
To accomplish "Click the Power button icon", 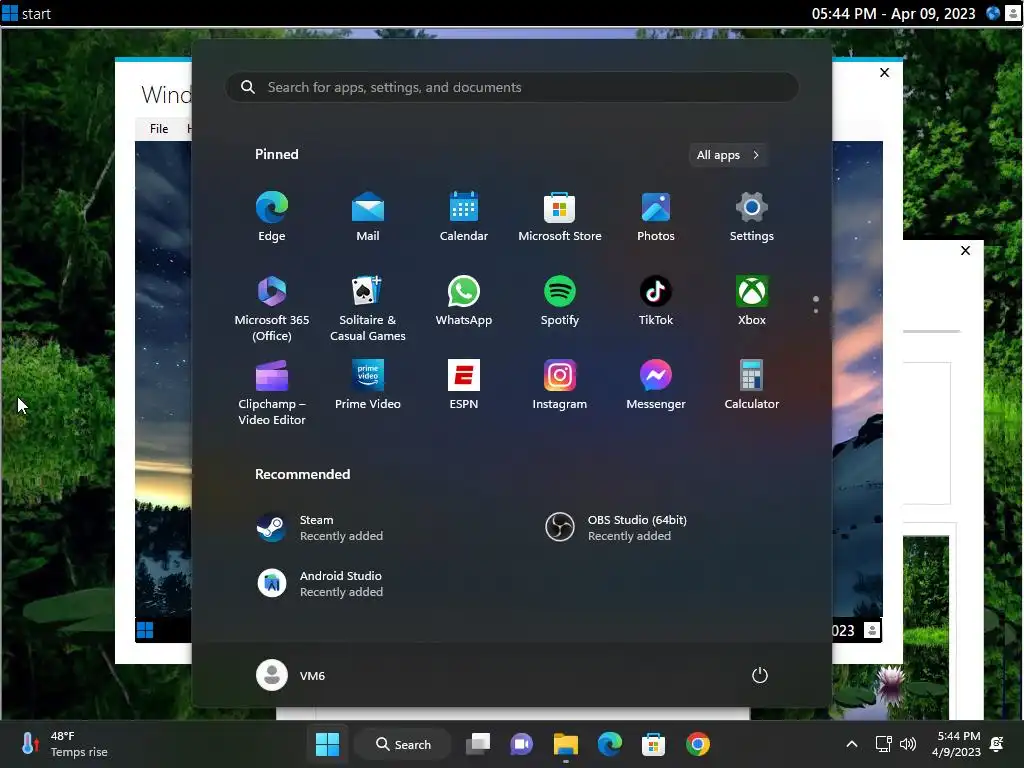I will coord(760,675).
